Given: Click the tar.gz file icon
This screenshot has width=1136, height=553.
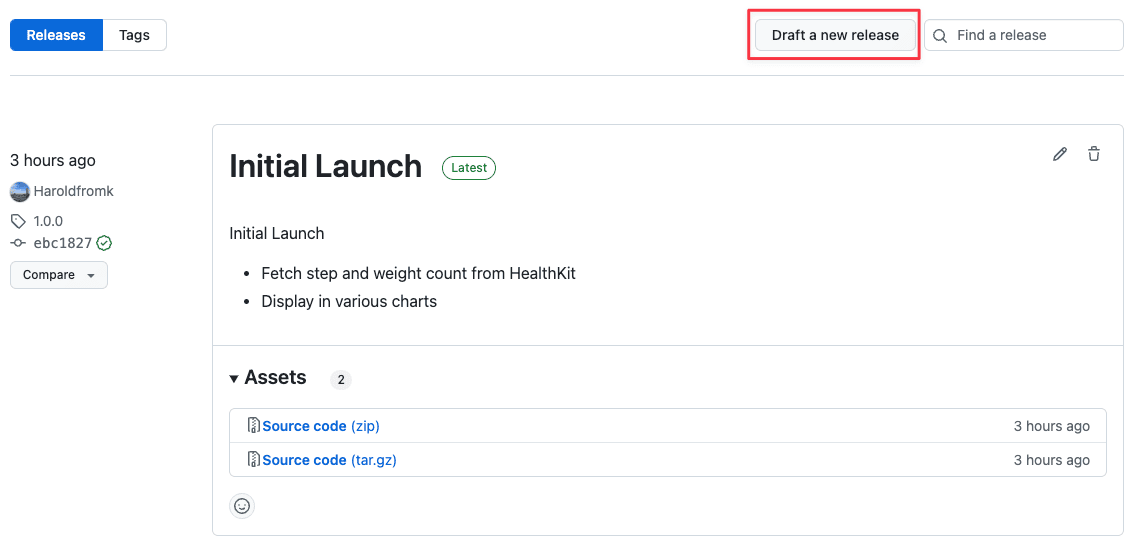Looking at the screenshot, I should tap(254, 459).
